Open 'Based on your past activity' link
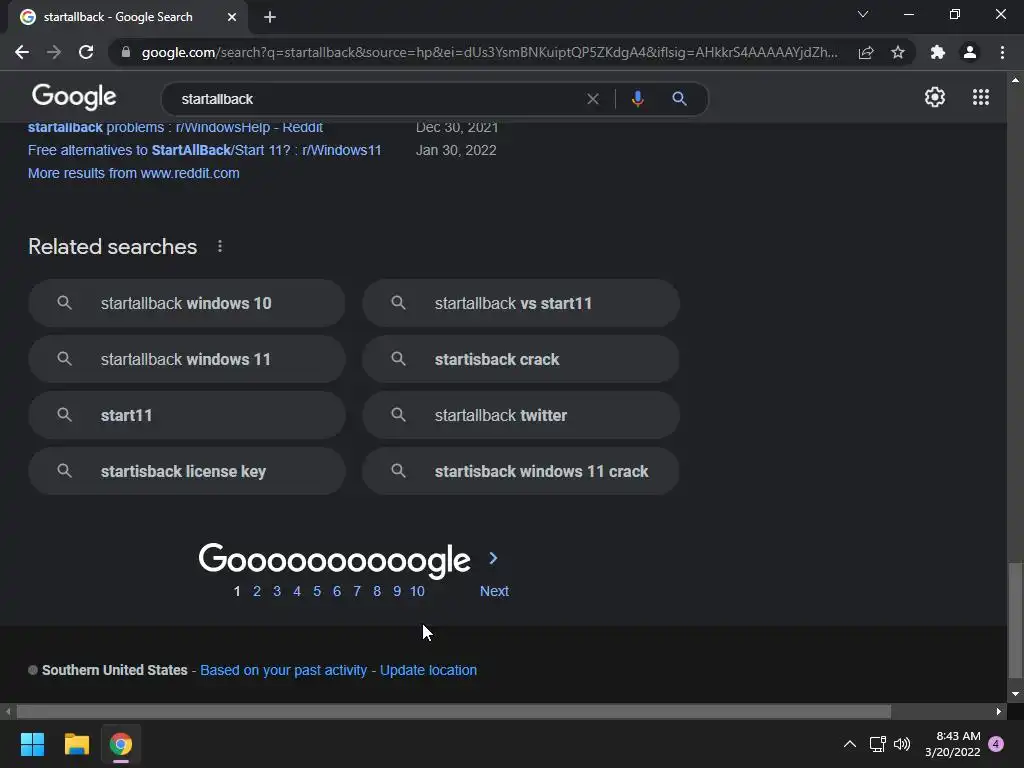 click(283, 670)
